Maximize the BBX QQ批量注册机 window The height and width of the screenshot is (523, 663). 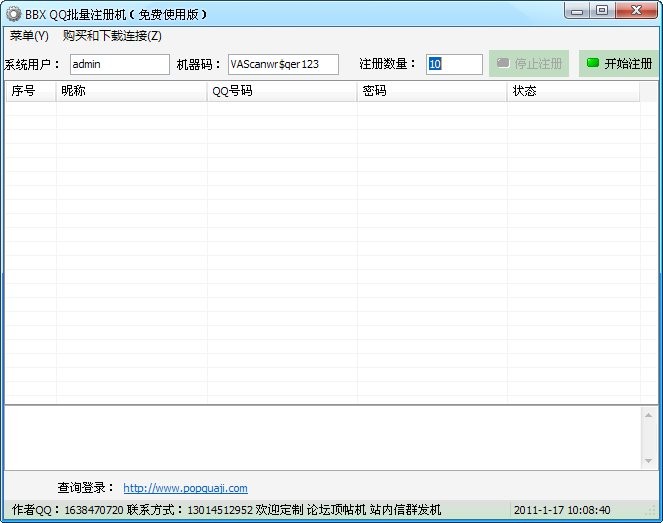click(x=602, y=11)
